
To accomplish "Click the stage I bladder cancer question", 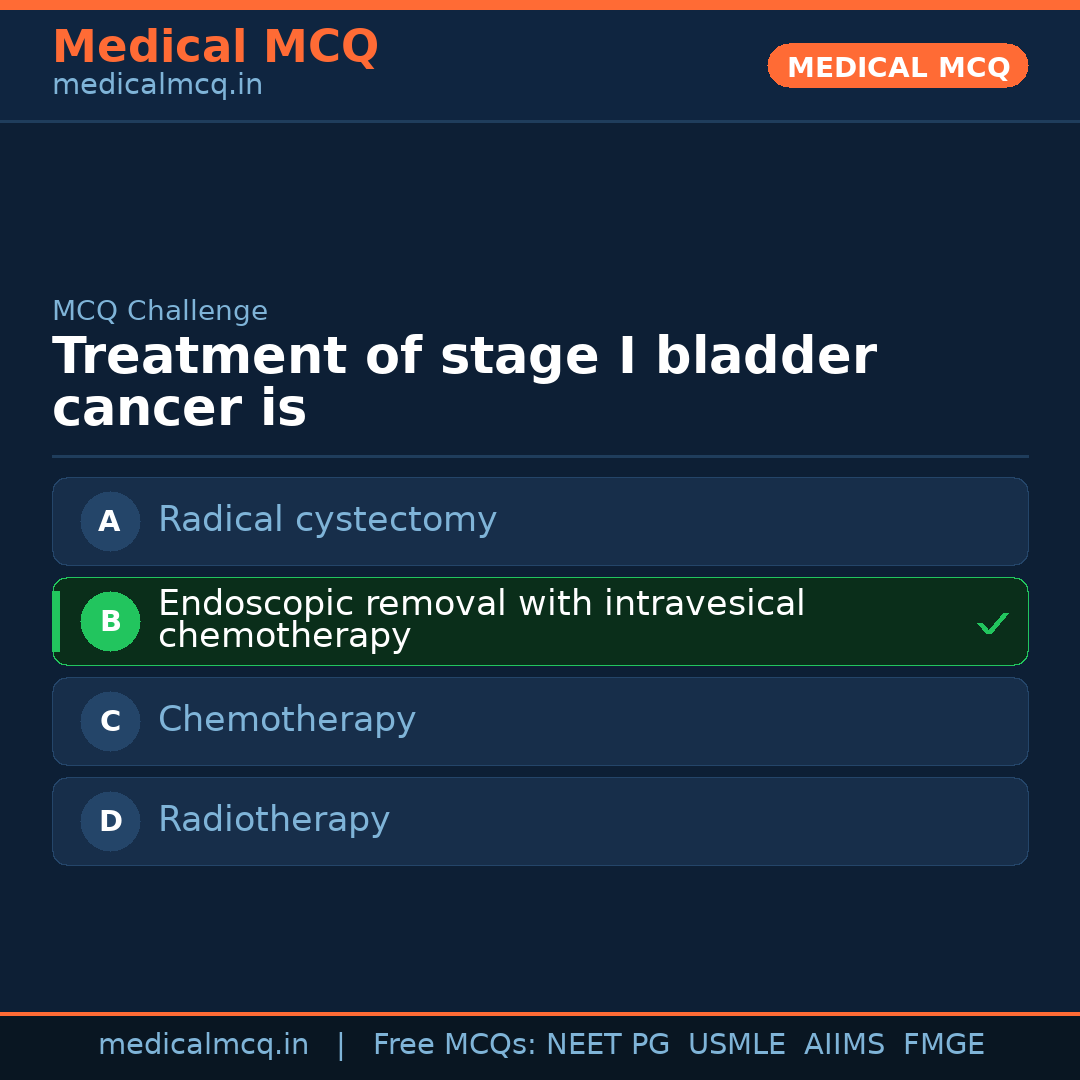I will click(x=463, y=383).
